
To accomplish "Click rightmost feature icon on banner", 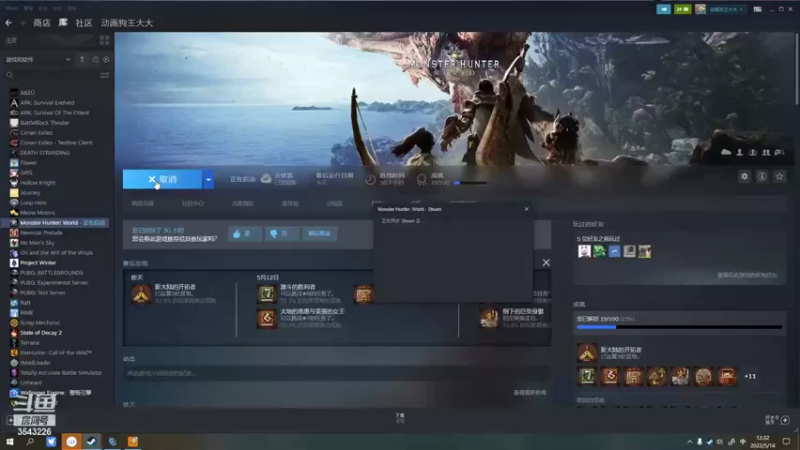I will click(779, 153).
